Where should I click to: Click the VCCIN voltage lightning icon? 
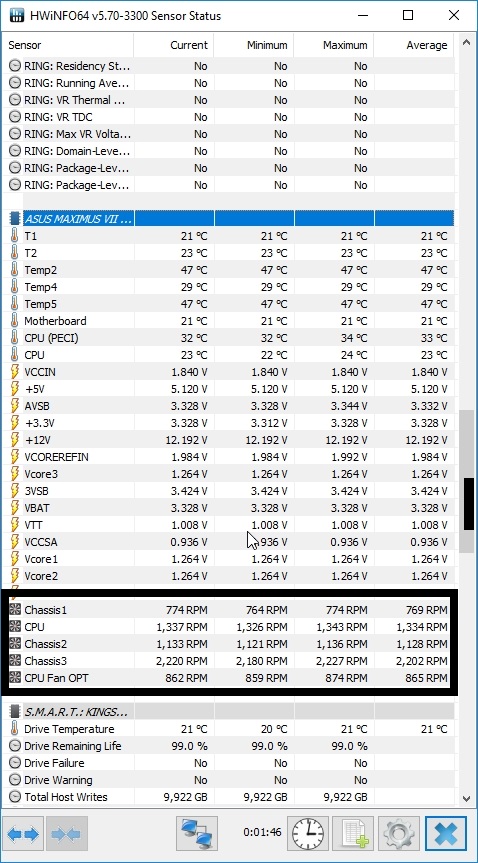(x=15, y=372)
